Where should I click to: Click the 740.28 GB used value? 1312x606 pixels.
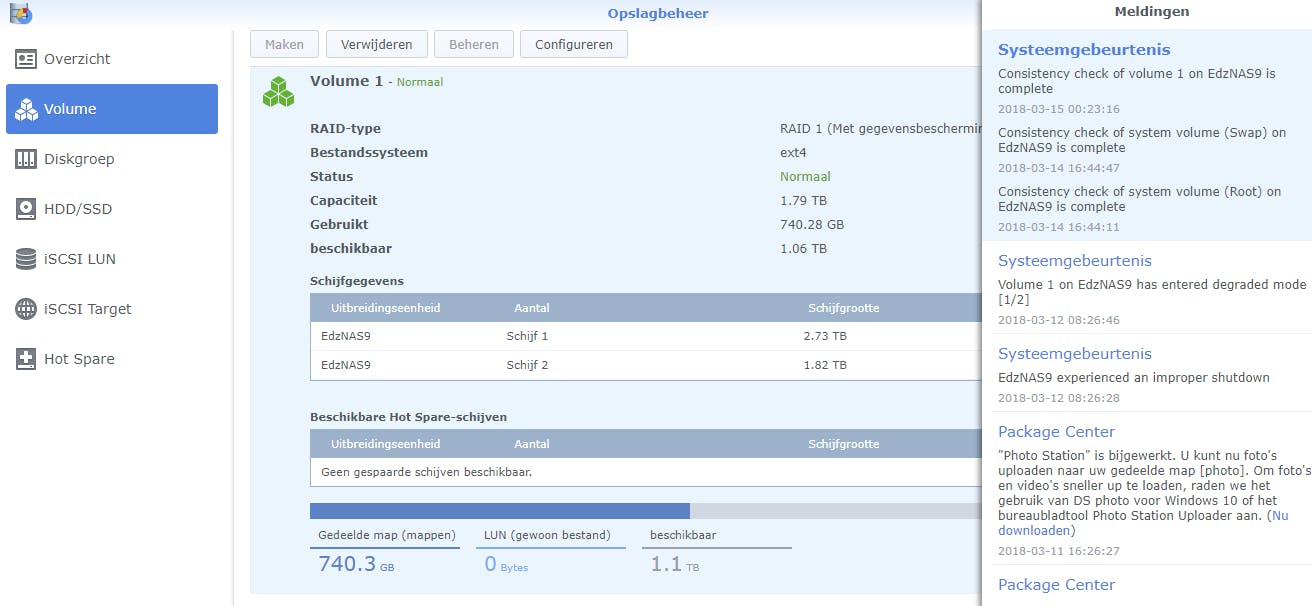click(x=810, y=225)
